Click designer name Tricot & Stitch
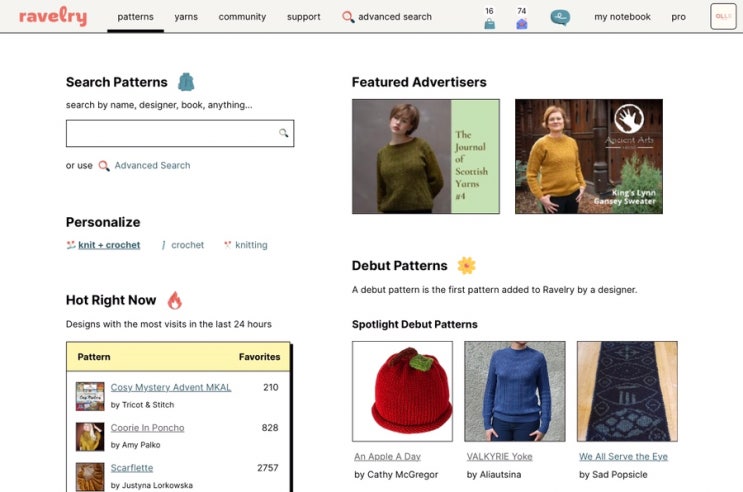This screenshot has height=492, width=743. [x=148, y=405]
